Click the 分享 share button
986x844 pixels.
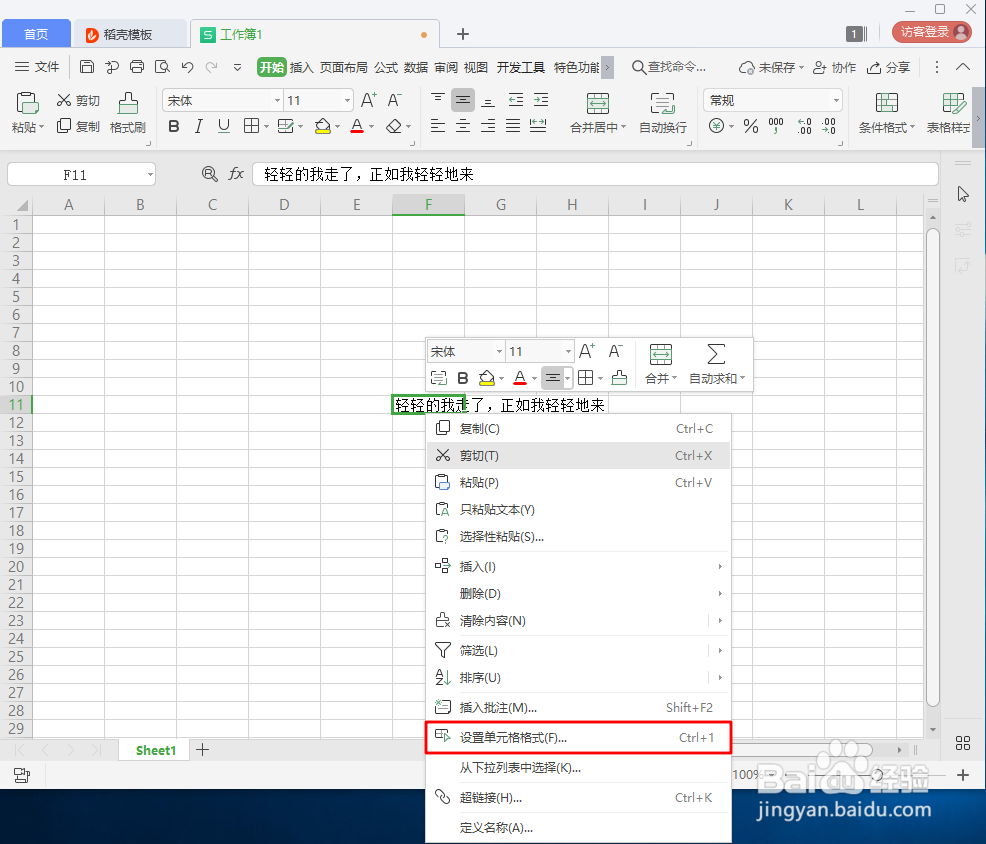(888, 67)
